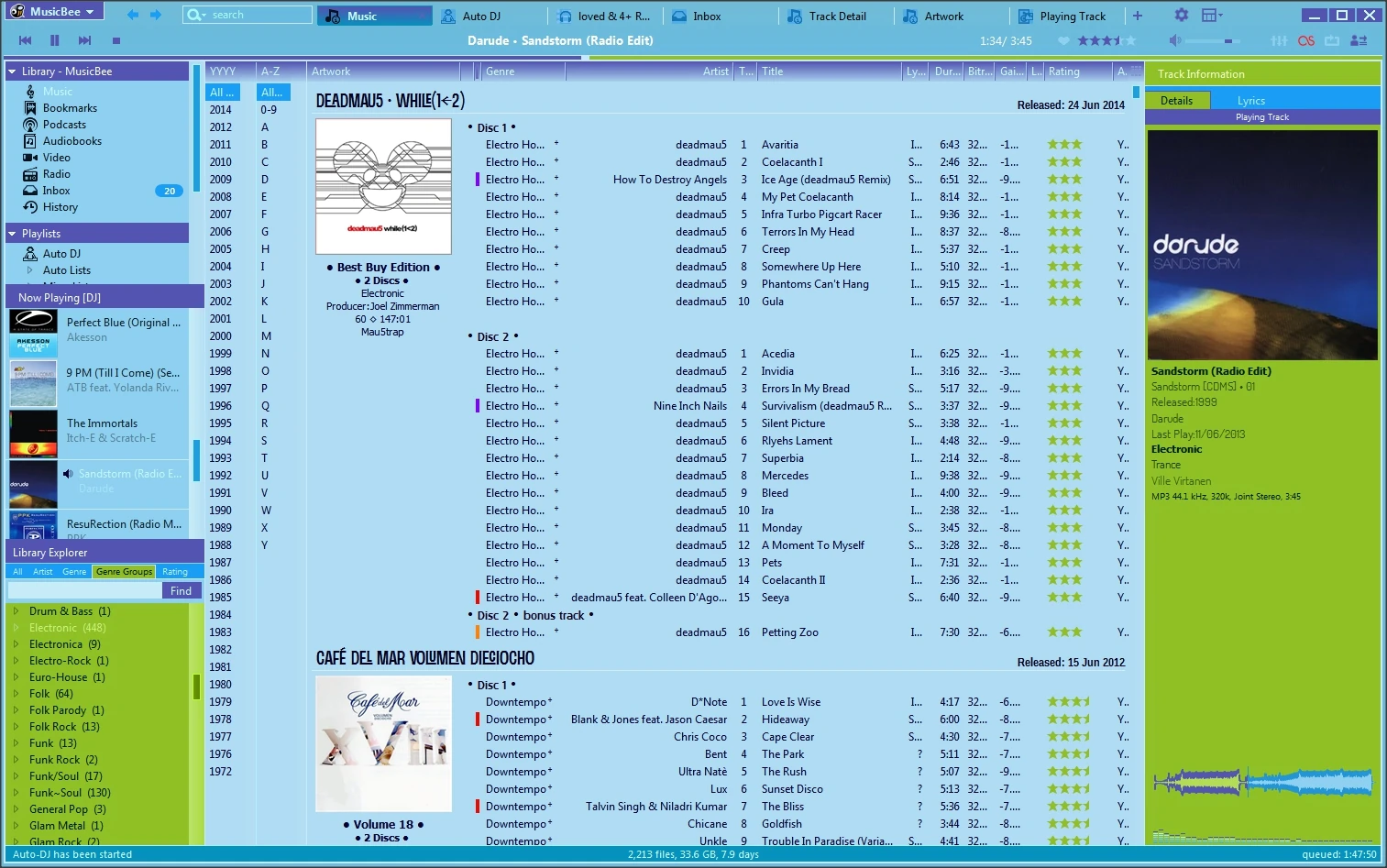Screen dimensions: 1387x868
Task: Mute audio with the speaker icon
Action: (1175, 40)
